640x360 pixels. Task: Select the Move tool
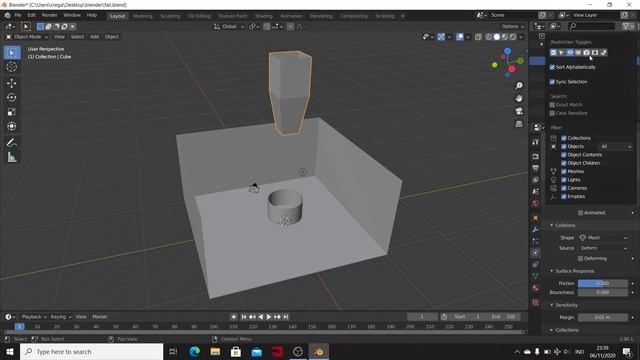pyautogui.click(x=11, y=83)
